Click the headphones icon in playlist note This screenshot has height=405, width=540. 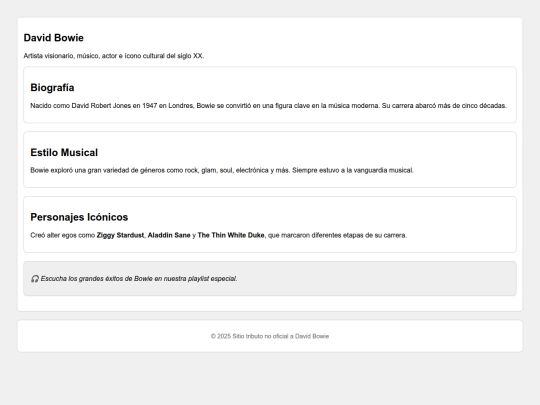click(35, 279)
